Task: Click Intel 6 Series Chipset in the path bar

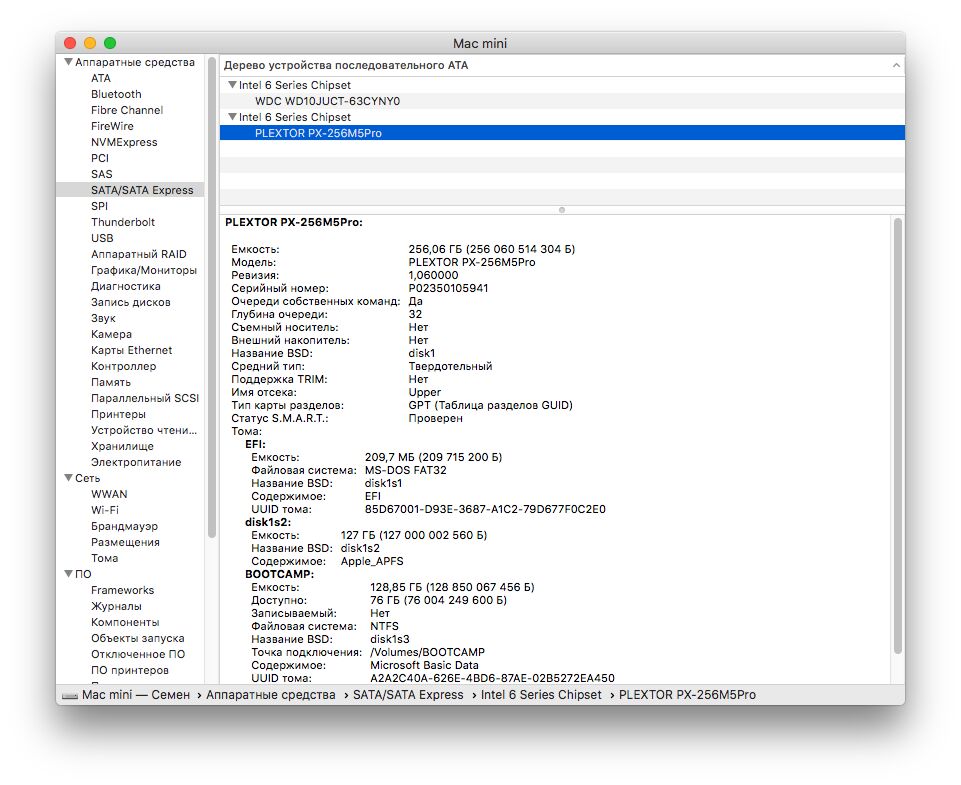Action: pos(541,695)
